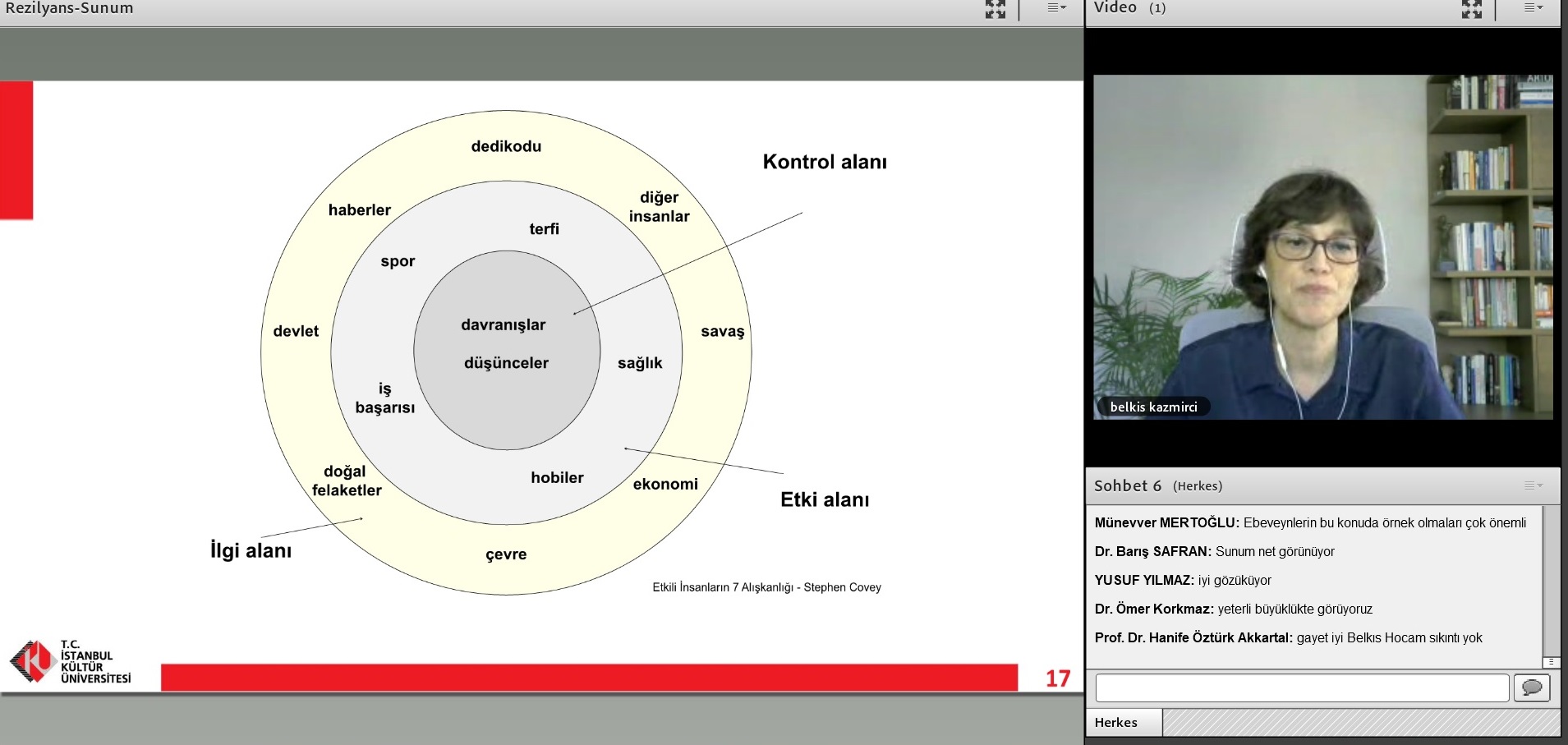The height and width of the screenshot is (745, 1568).
Task: Select the belkis kazmirci video feed
Action: tap(1322, 246)
